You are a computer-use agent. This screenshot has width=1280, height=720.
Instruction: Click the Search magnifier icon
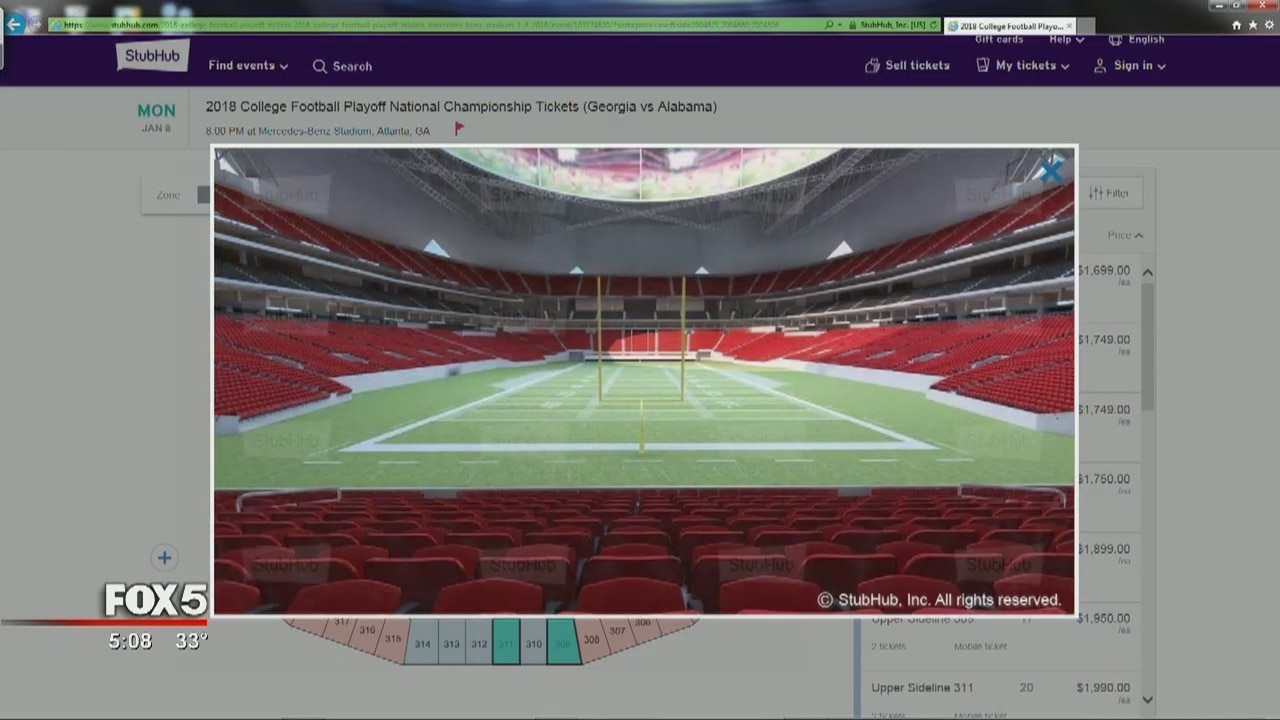point(319,66)
